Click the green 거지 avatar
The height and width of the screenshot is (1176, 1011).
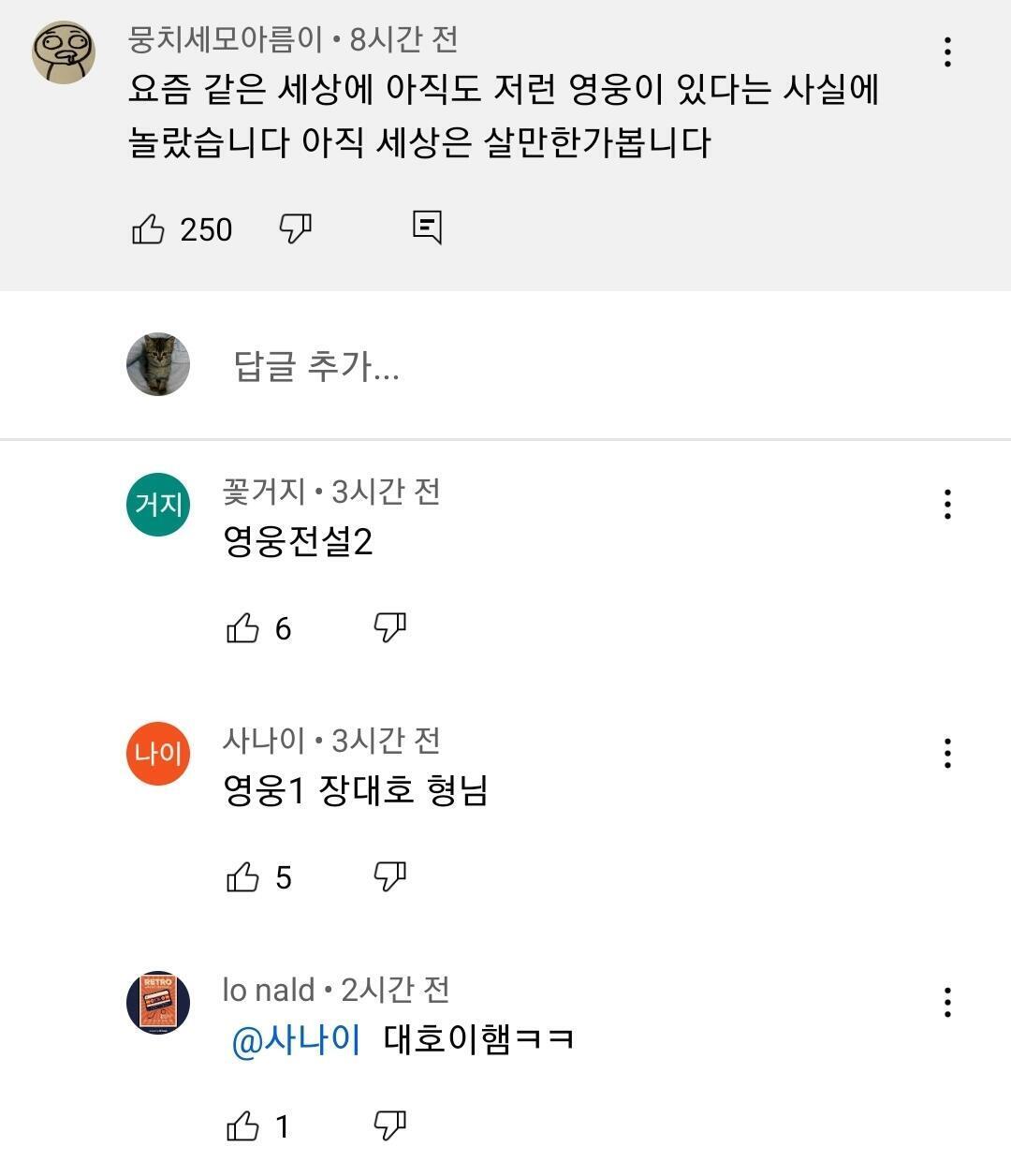click(x=158, y=505)
